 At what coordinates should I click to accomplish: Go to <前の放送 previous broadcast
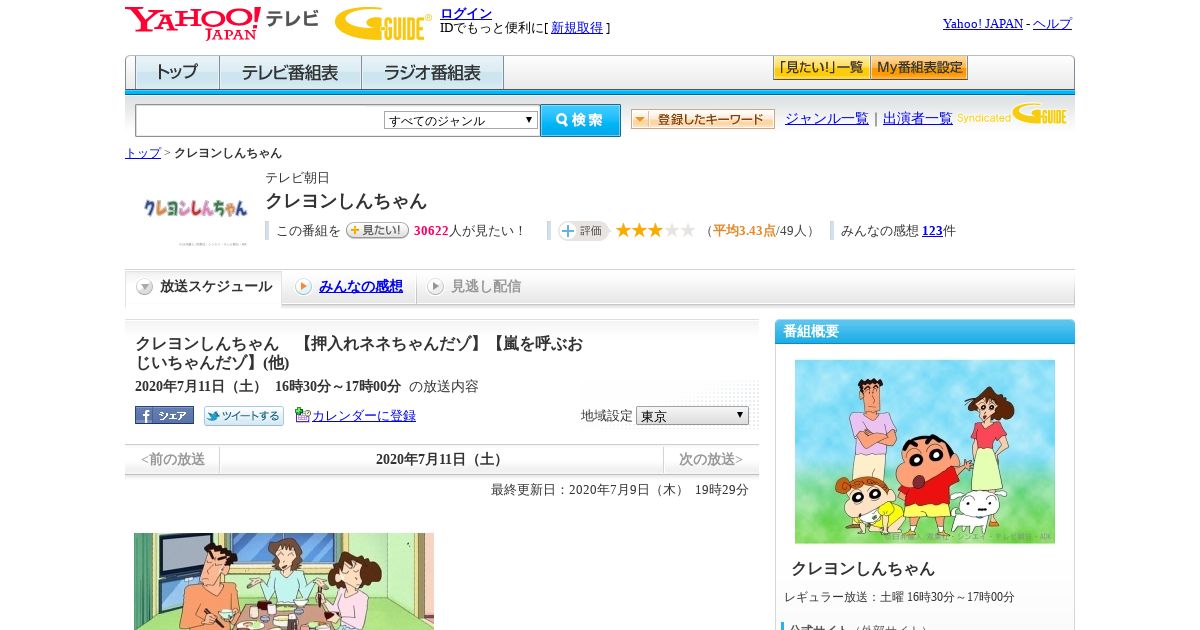coord(173,459)
